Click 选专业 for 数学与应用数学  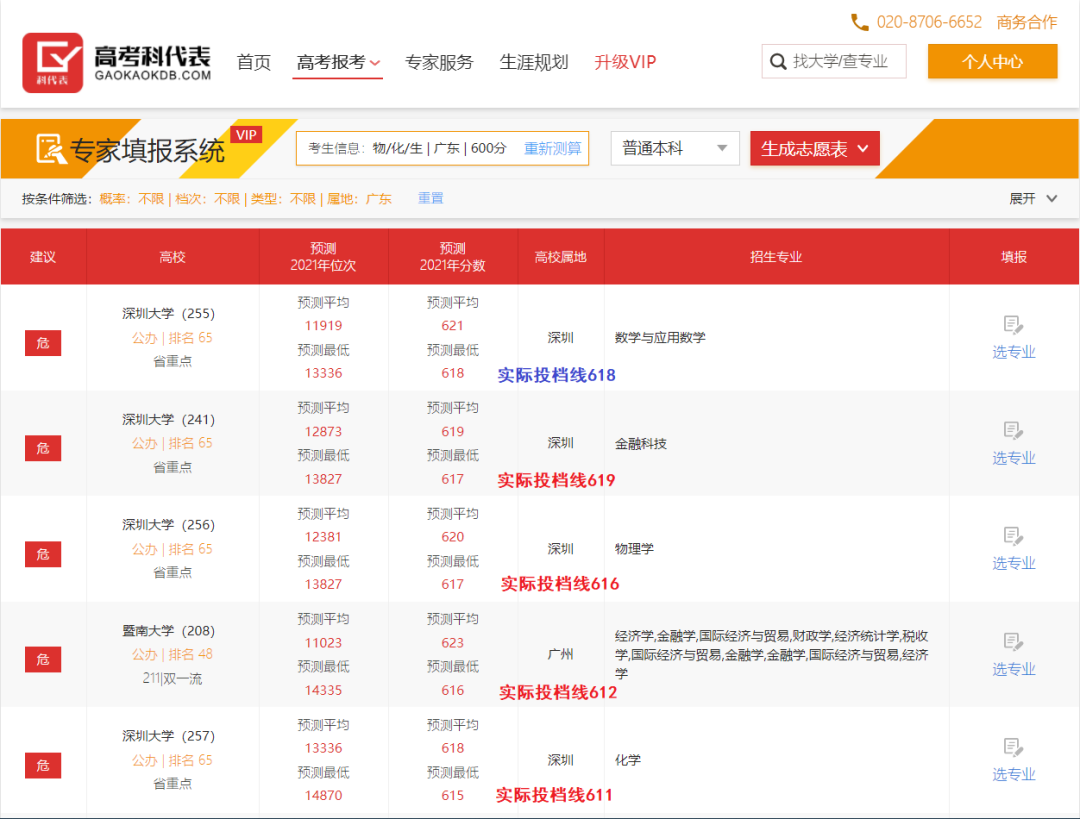(x=1014, y=352)
